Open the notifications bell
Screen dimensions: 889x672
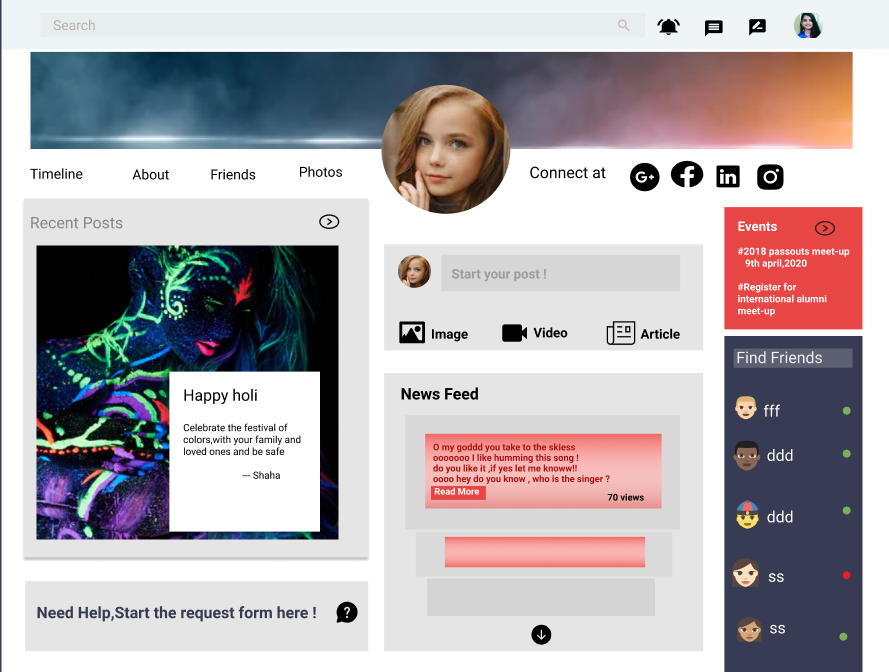668,27
